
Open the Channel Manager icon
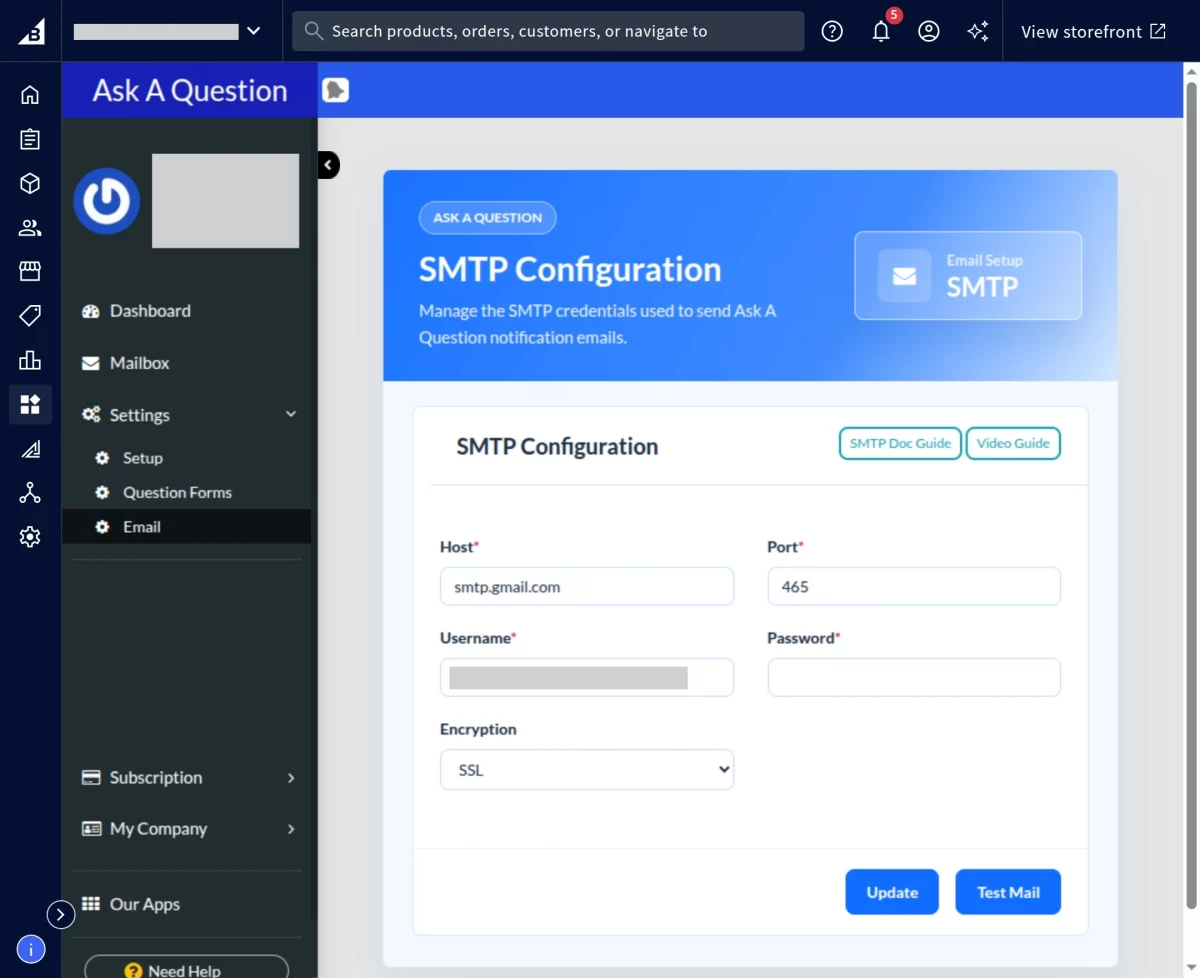coord(30,449)
